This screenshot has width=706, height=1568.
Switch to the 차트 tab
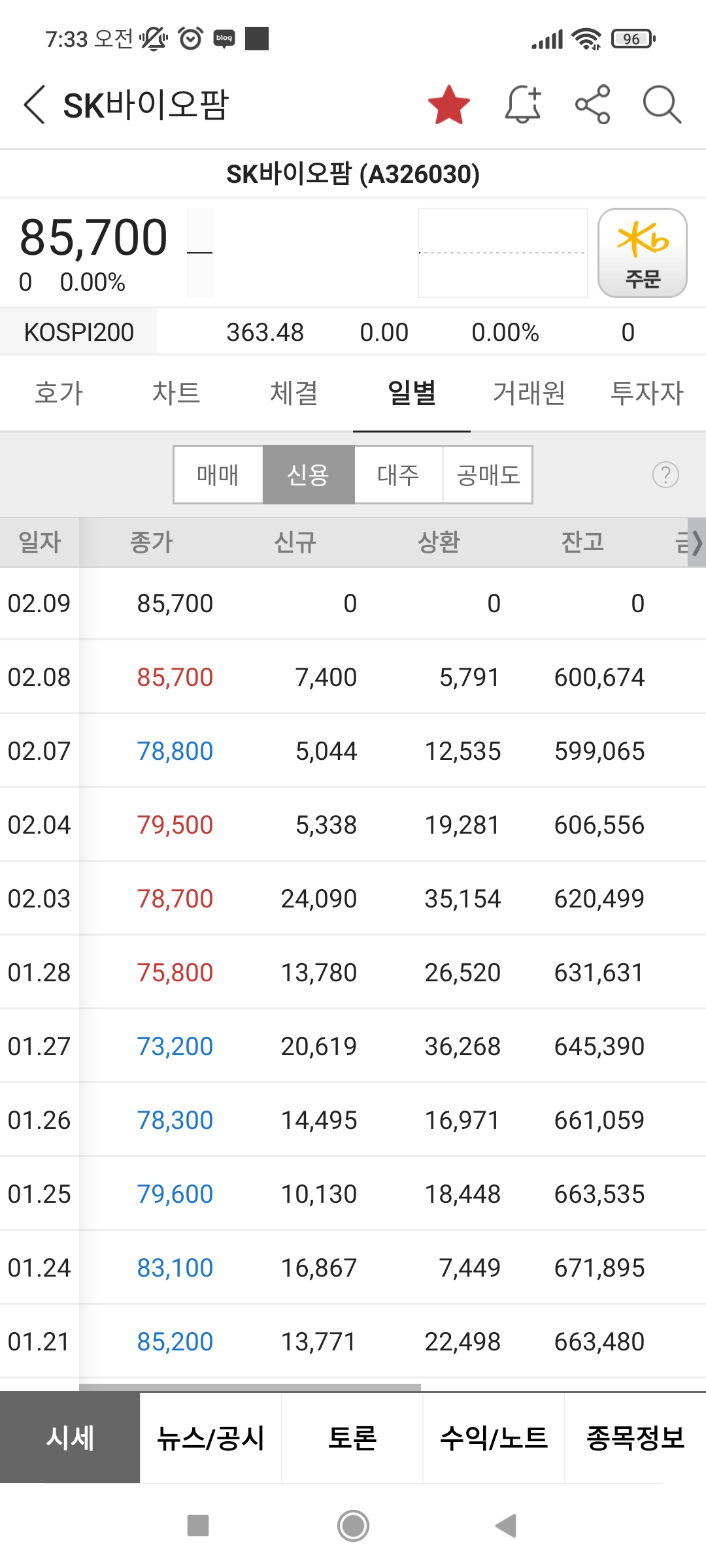point(176,393)
